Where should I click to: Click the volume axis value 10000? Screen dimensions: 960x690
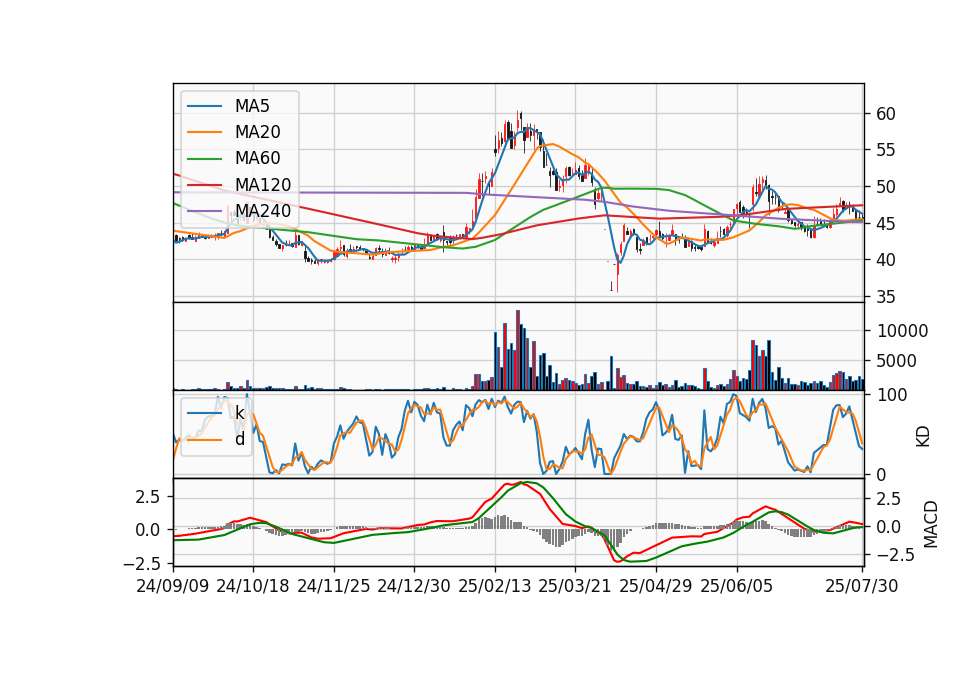click(x=902, y=331)
